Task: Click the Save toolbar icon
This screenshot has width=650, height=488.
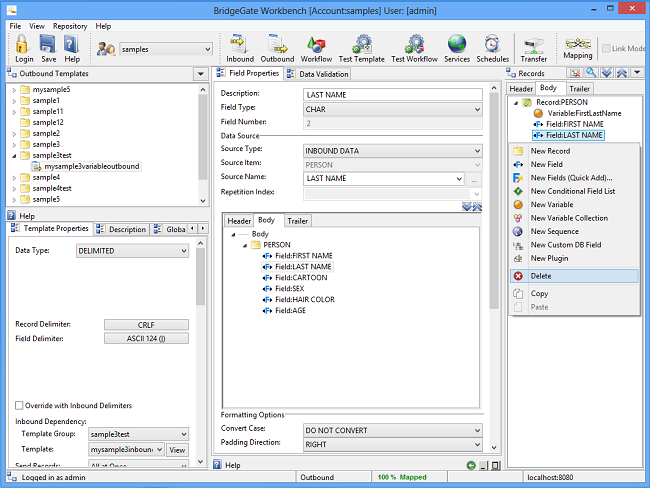Action: point(48,49)
